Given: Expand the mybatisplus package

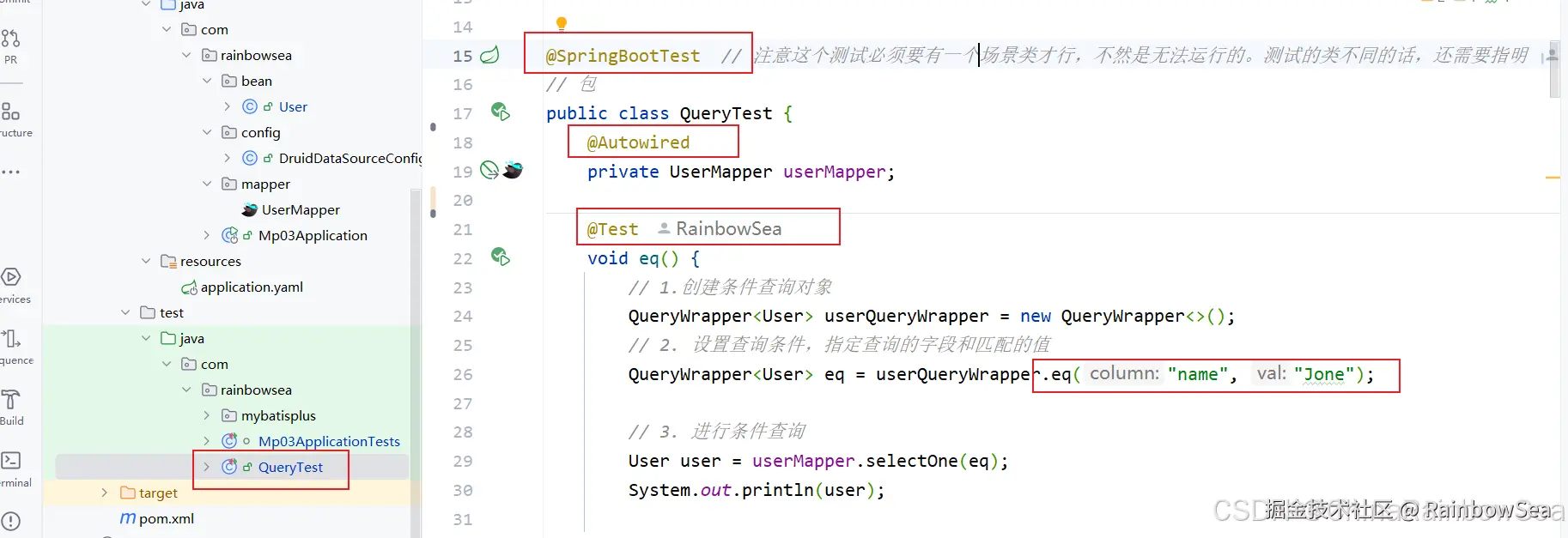Looking at the screenshot, I should [207, 415].
